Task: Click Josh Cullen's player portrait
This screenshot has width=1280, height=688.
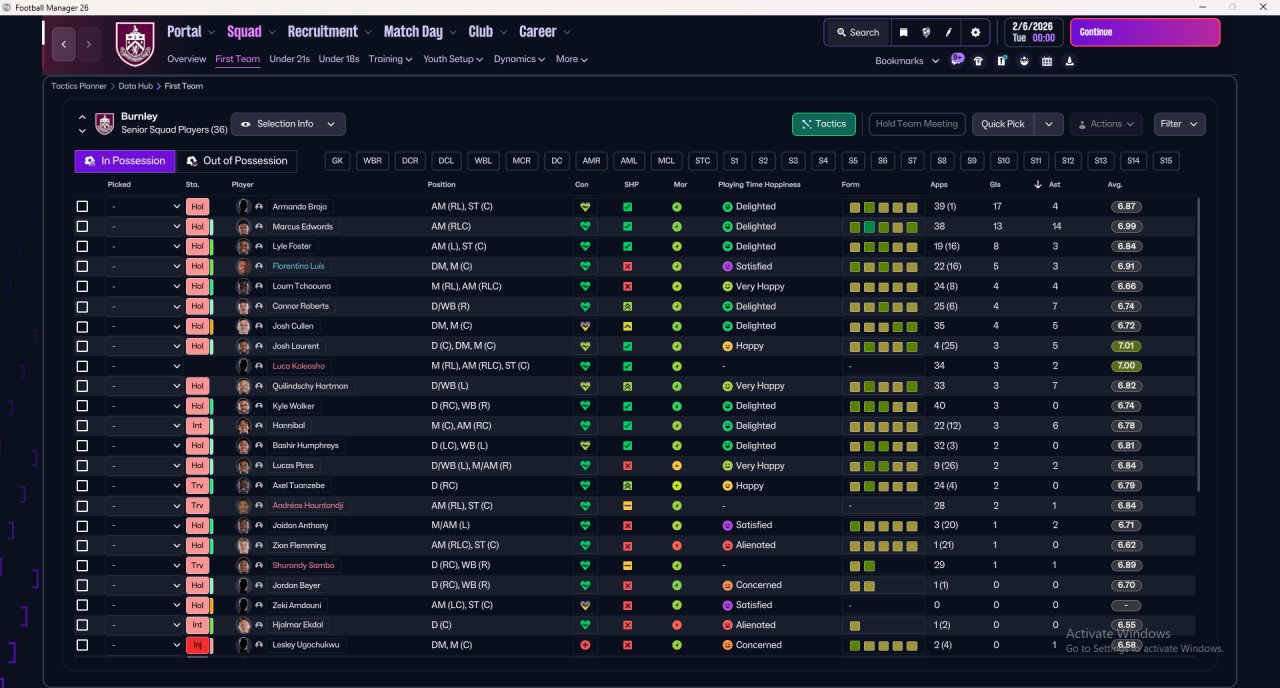Action: [x=242, y=326]
